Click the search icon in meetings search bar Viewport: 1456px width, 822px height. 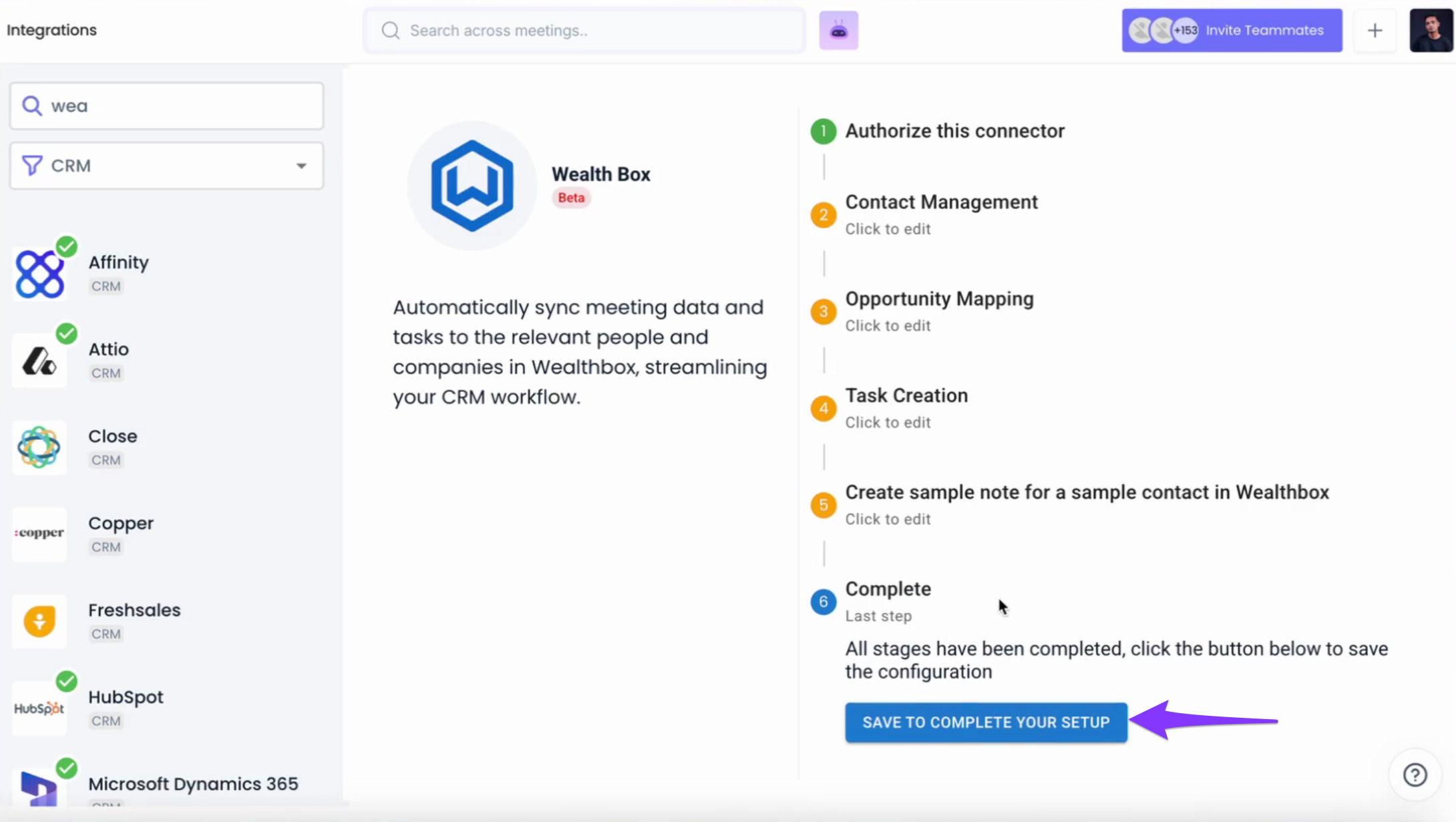point(391,31)
